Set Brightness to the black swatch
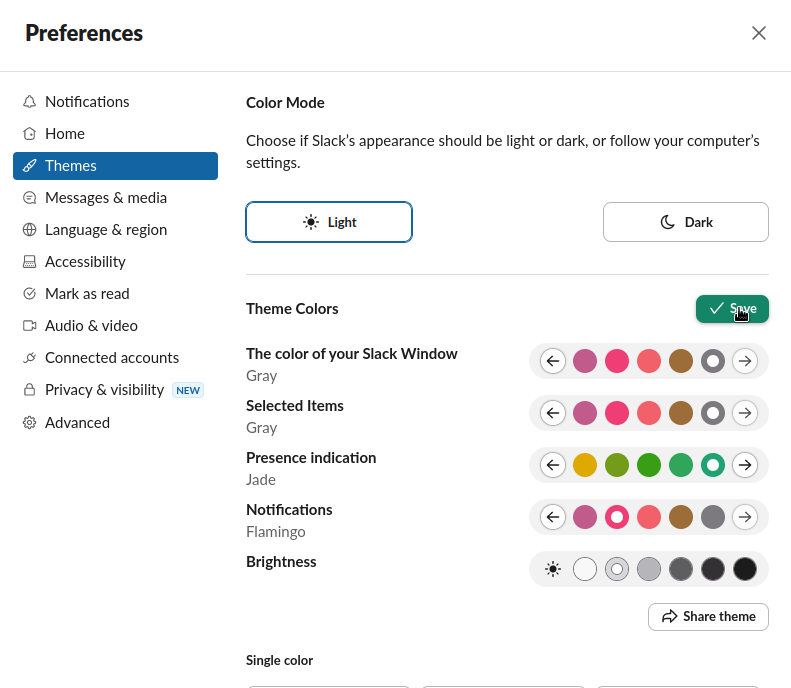 click(745, 569)
